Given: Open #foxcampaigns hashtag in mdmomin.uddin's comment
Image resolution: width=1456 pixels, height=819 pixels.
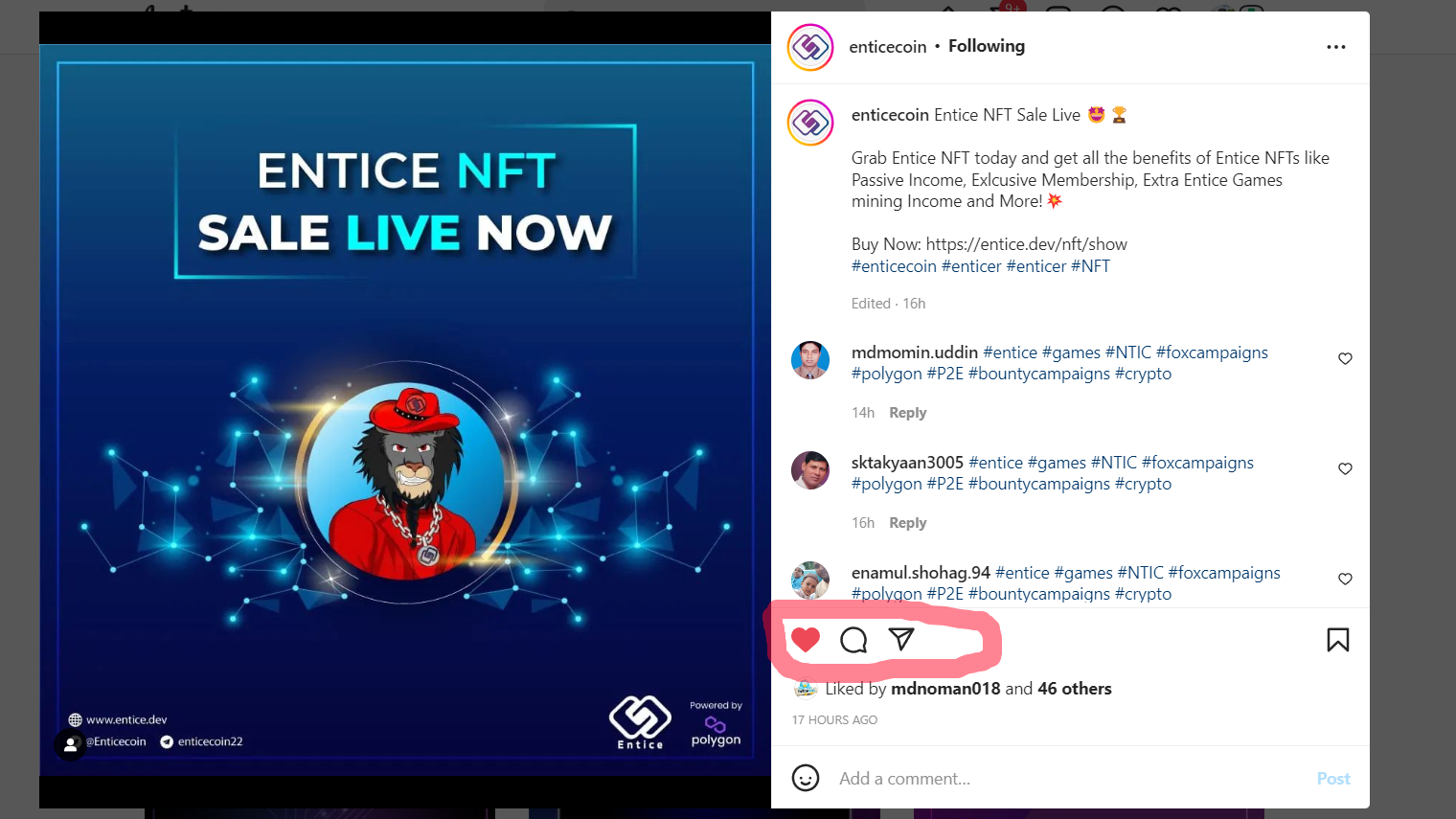Looking at the screenshot, I should click(x=1212, y=353).
